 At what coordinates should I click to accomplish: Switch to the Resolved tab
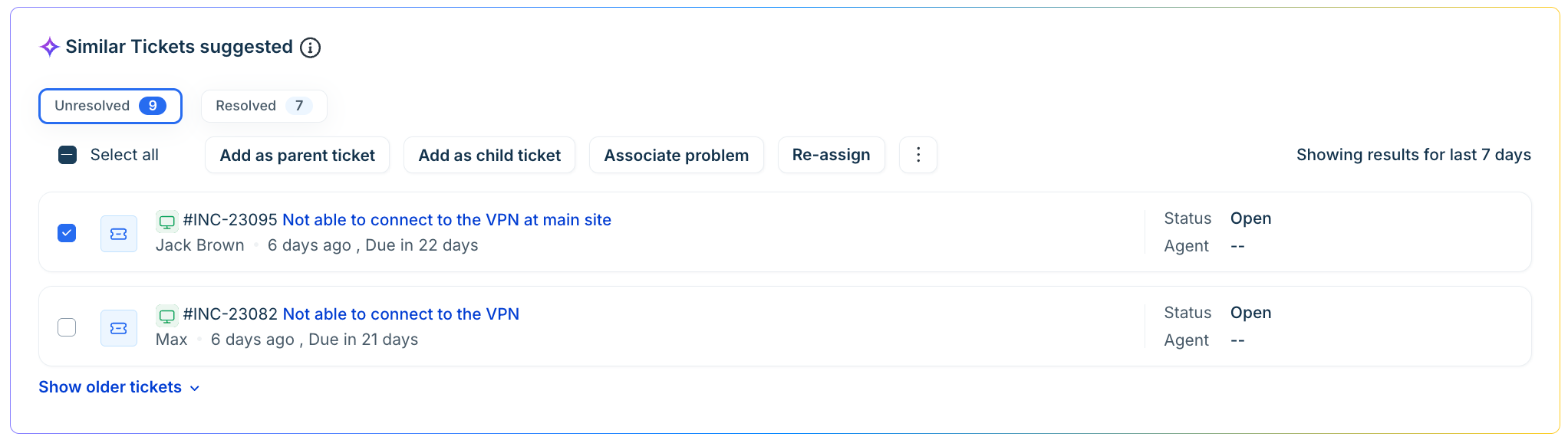coord(264,106)
